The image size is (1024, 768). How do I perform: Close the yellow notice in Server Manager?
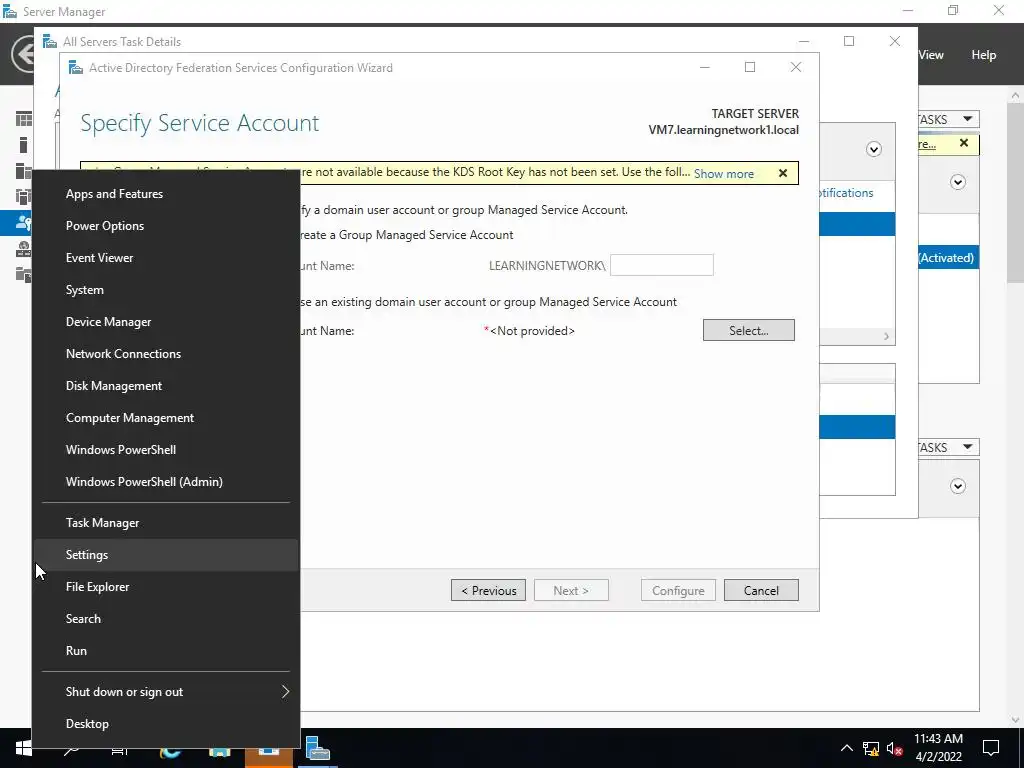click(964, 143)
